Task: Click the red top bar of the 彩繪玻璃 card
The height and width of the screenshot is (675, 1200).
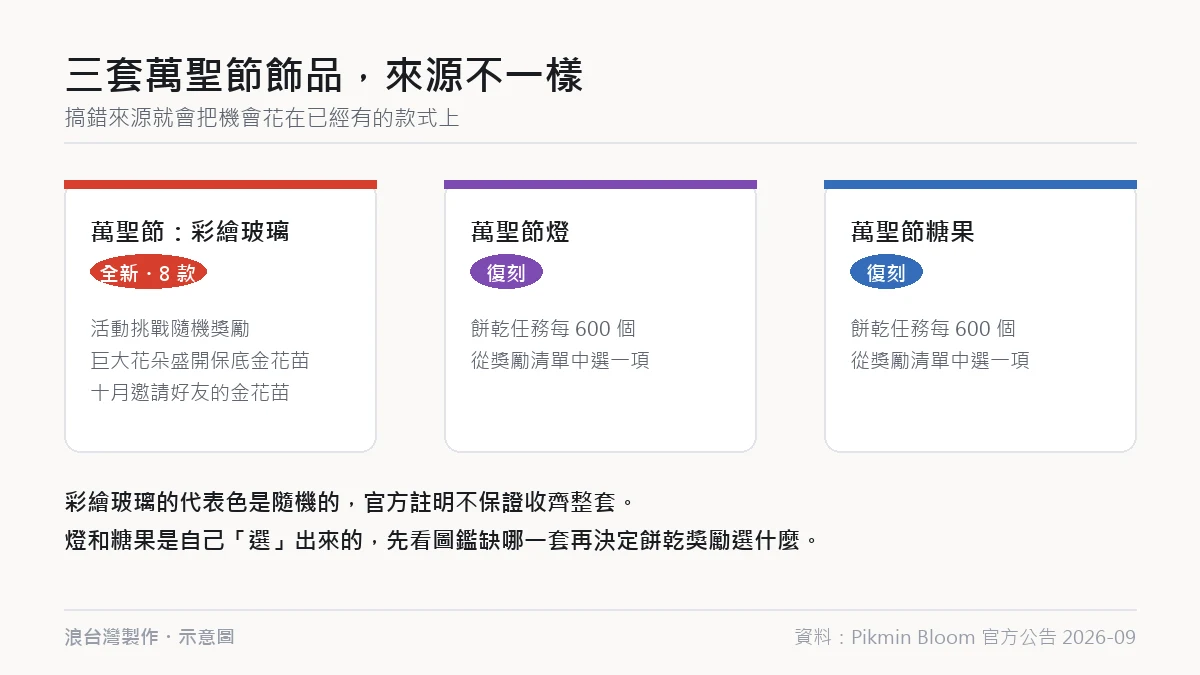Action: (x=220, y=184)
